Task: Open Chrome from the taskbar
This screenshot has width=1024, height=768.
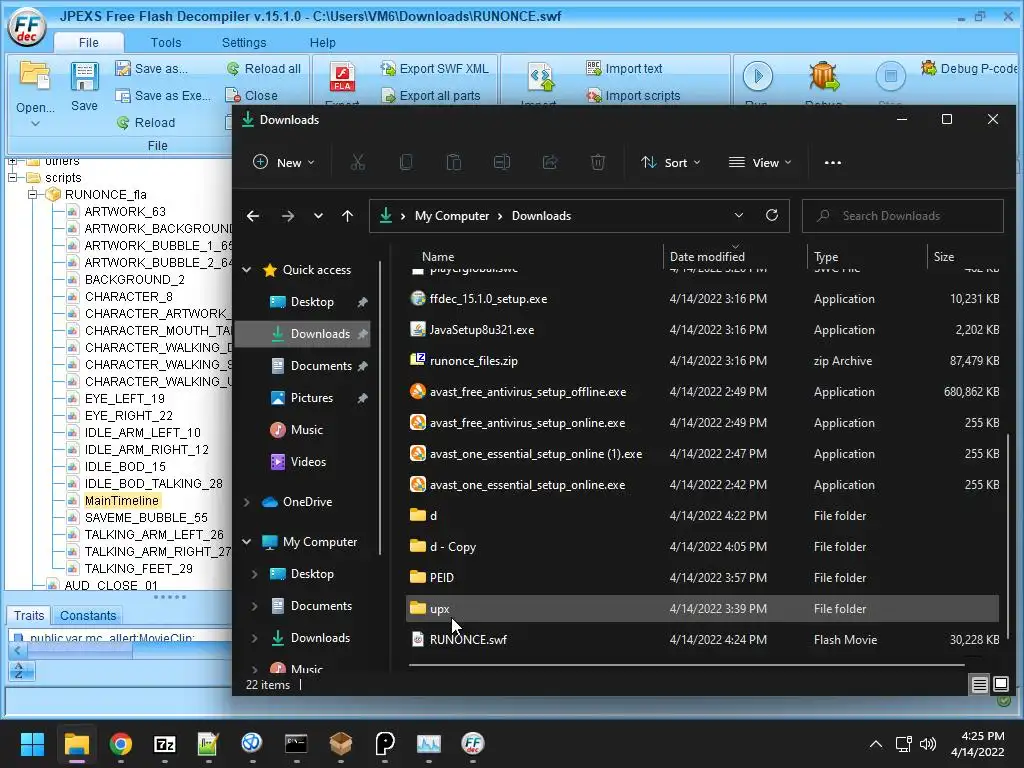Action: (120, 743)
